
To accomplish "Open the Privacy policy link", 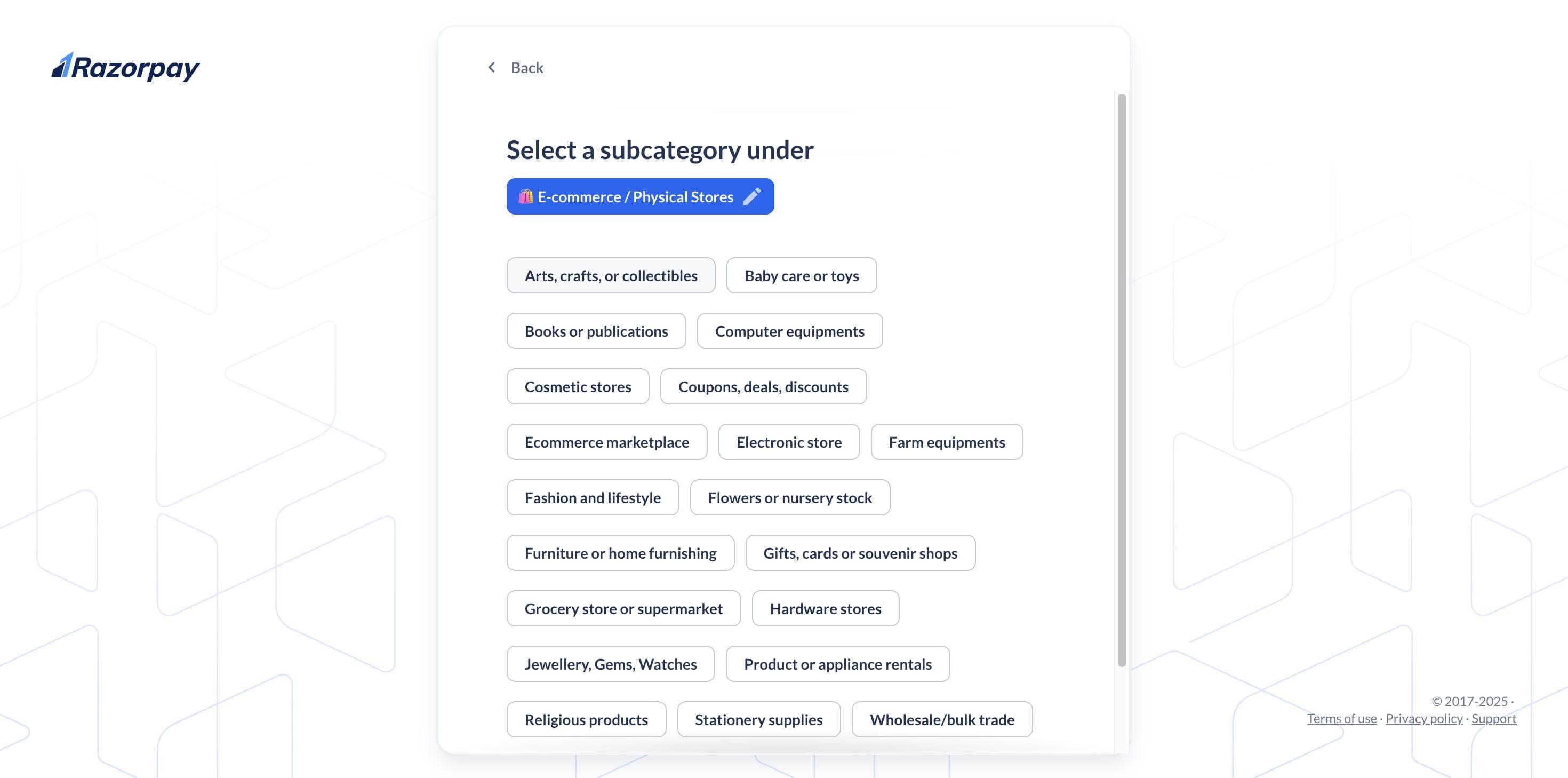I will click(x=1424, y=719).
